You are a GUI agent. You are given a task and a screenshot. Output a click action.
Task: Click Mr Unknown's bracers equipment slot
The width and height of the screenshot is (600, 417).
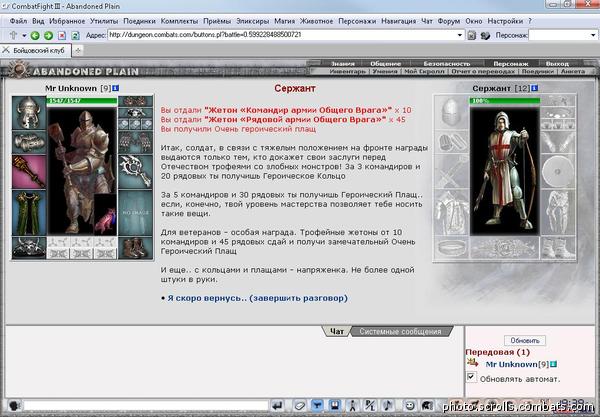(x=29, y=142)
